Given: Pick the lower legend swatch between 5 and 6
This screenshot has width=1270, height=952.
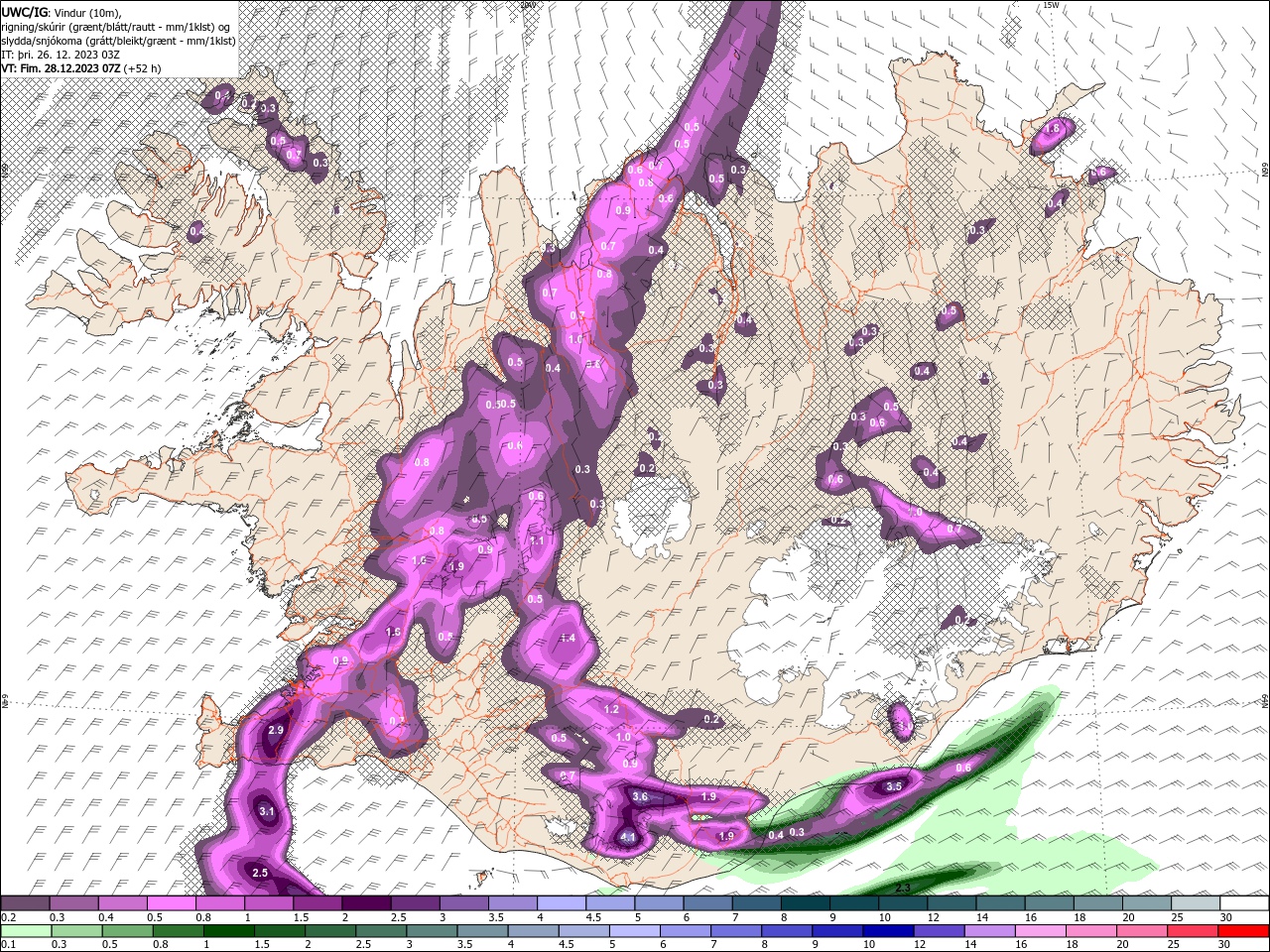Looking at the screenshot, I should tap(635, 931).
